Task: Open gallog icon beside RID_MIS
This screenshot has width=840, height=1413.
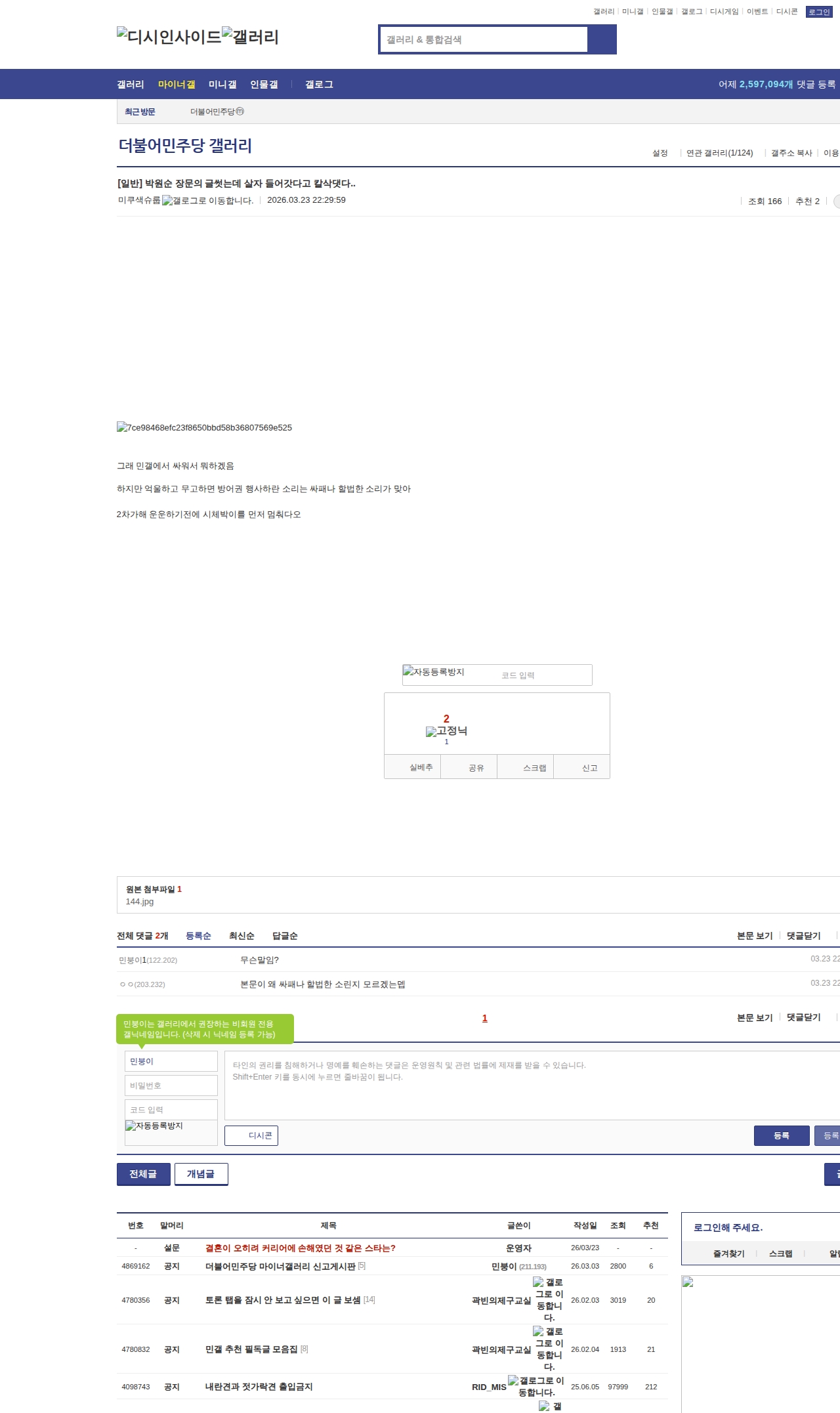Action: [536, 1386]
